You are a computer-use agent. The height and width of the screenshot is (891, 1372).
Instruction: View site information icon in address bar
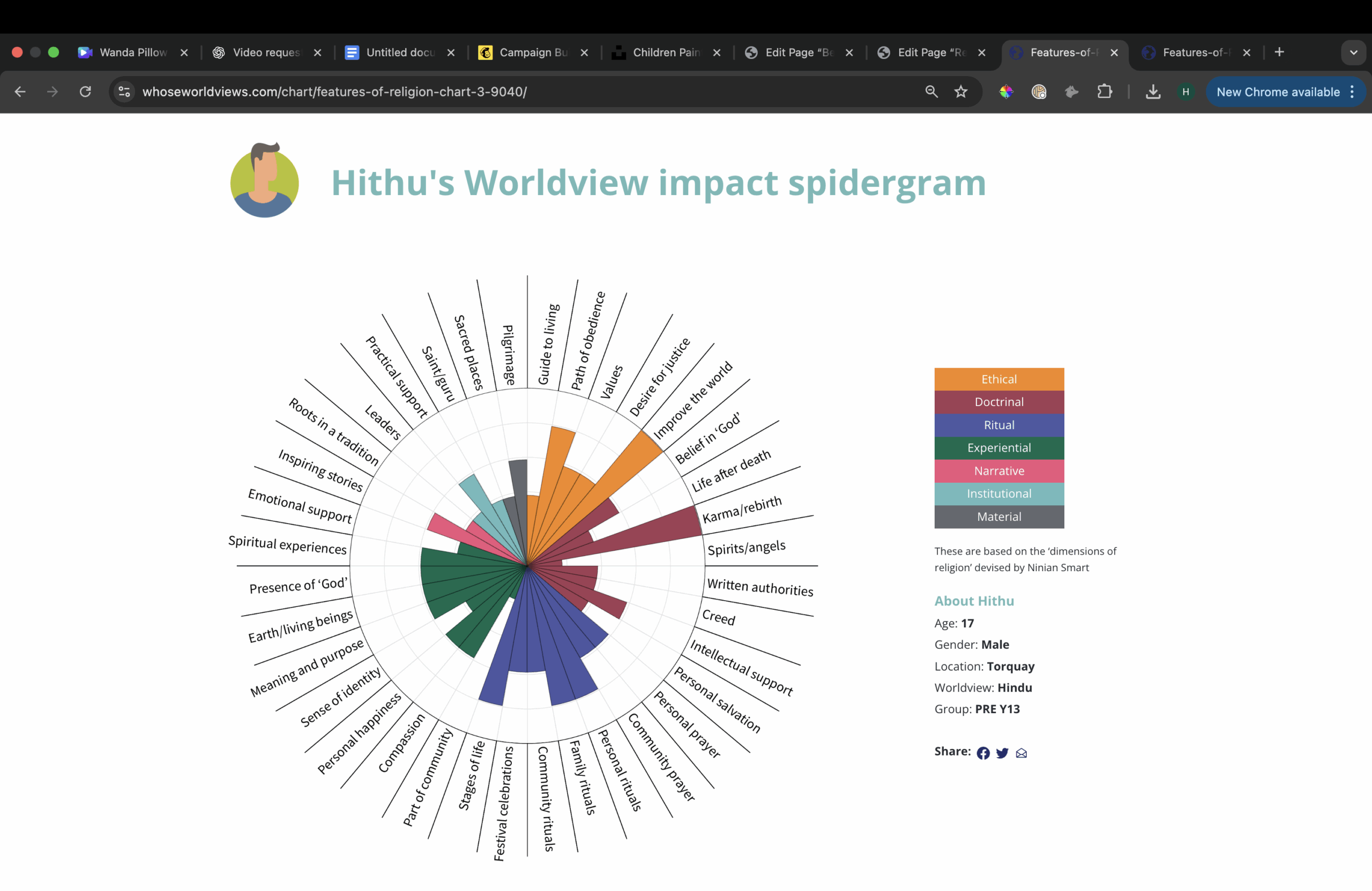pyautogui.click(x=124, y=92)
